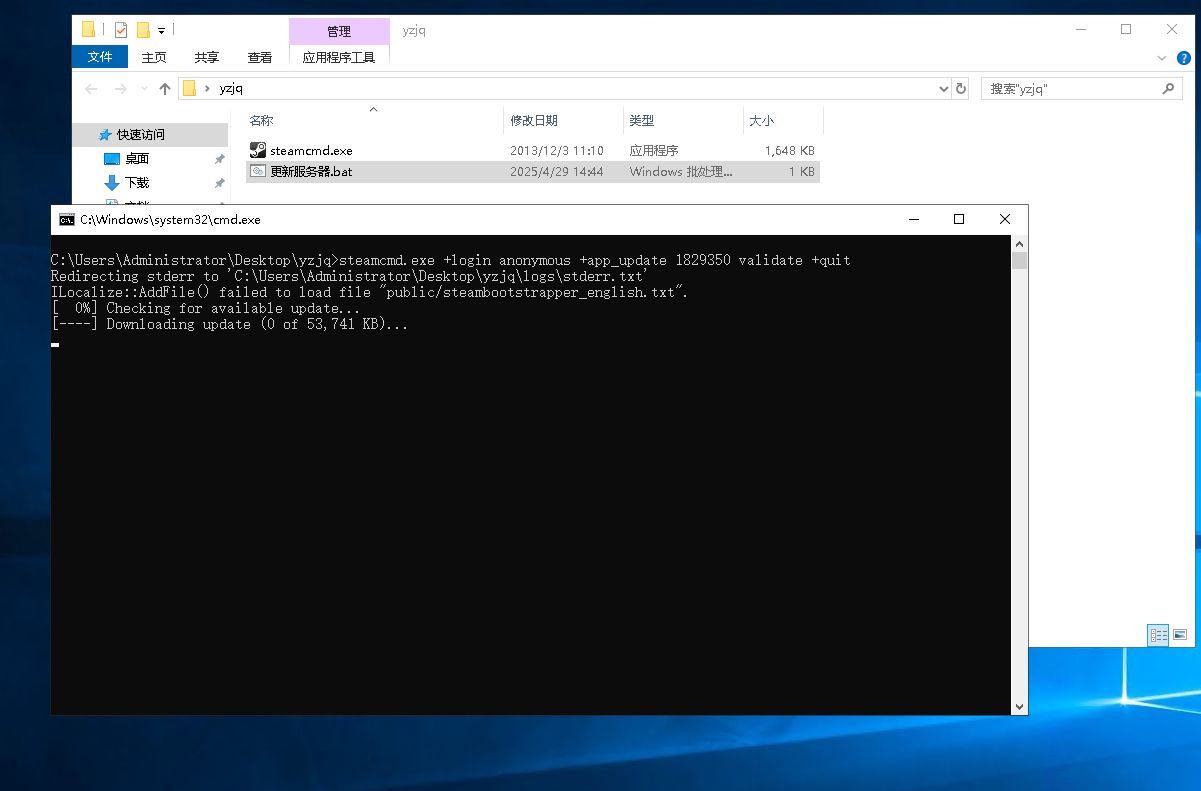Viewport: 1201px width, 791px height.
Task: Click the 搜索"yzjq" search box
Action: (x=1070, y=89)
